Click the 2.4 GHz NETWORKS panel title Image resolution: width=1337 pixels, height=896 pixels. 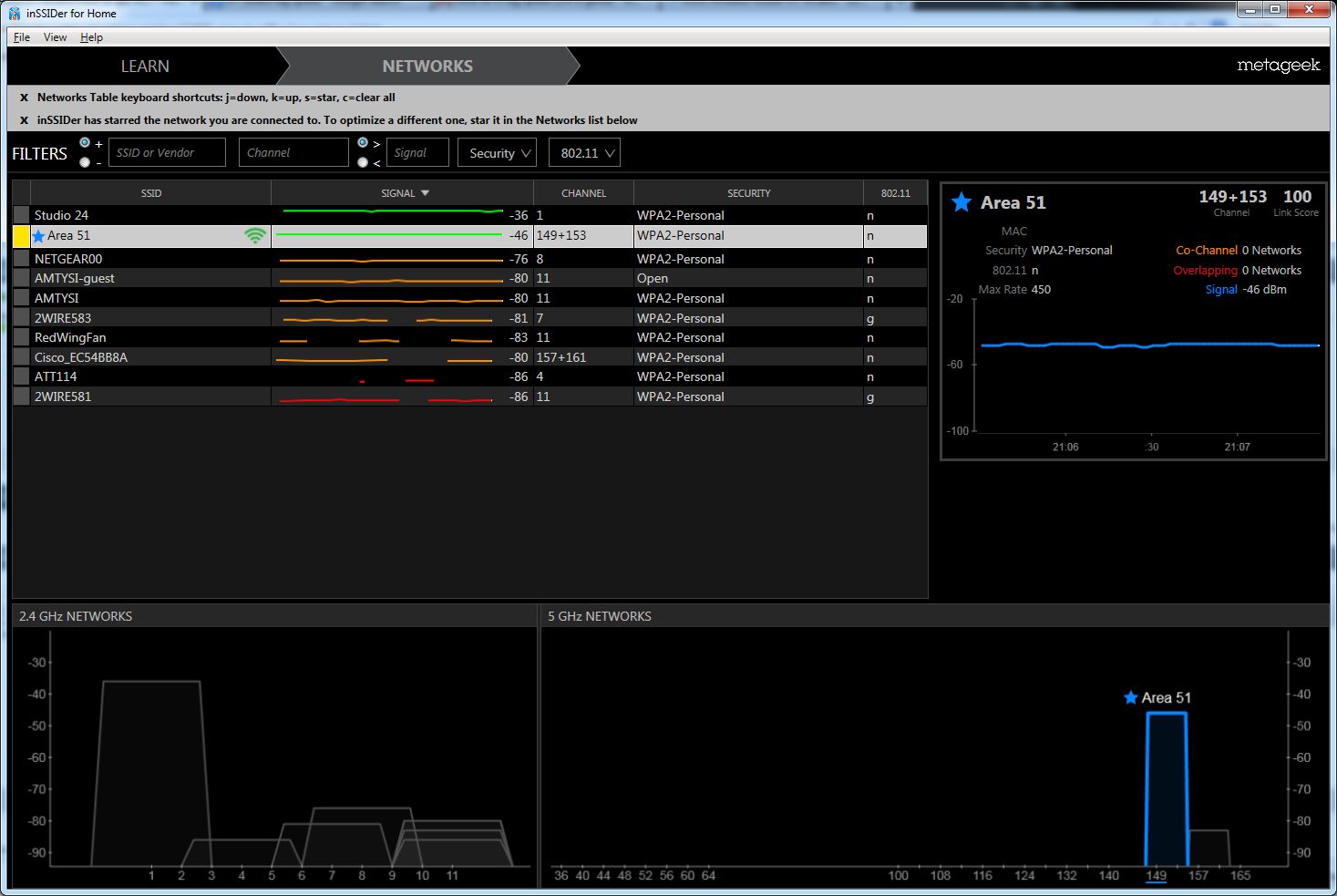click(x=76, y=616)
